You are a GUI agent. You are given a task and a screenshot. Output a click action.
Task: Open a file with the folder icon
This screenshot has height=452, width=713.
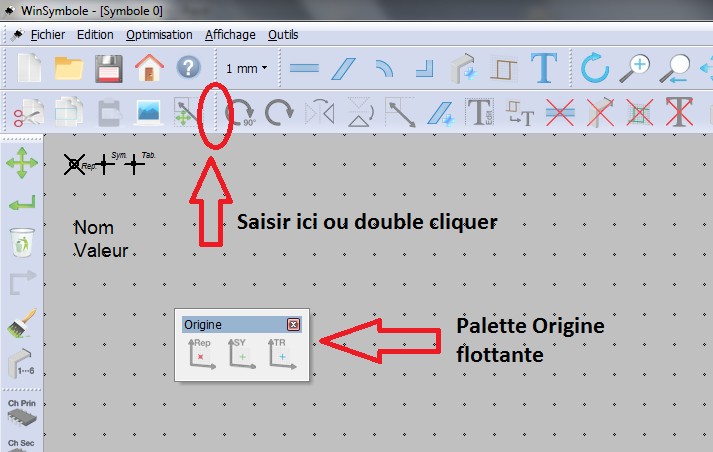[x=69, y=68]
